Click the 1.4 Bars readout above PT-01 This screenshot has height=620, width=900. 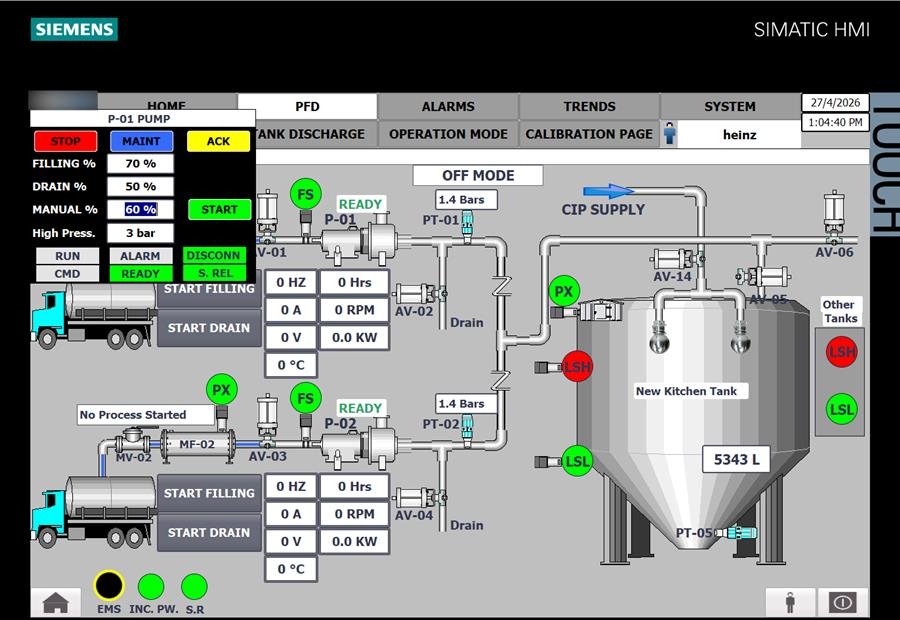coord(466,200)
